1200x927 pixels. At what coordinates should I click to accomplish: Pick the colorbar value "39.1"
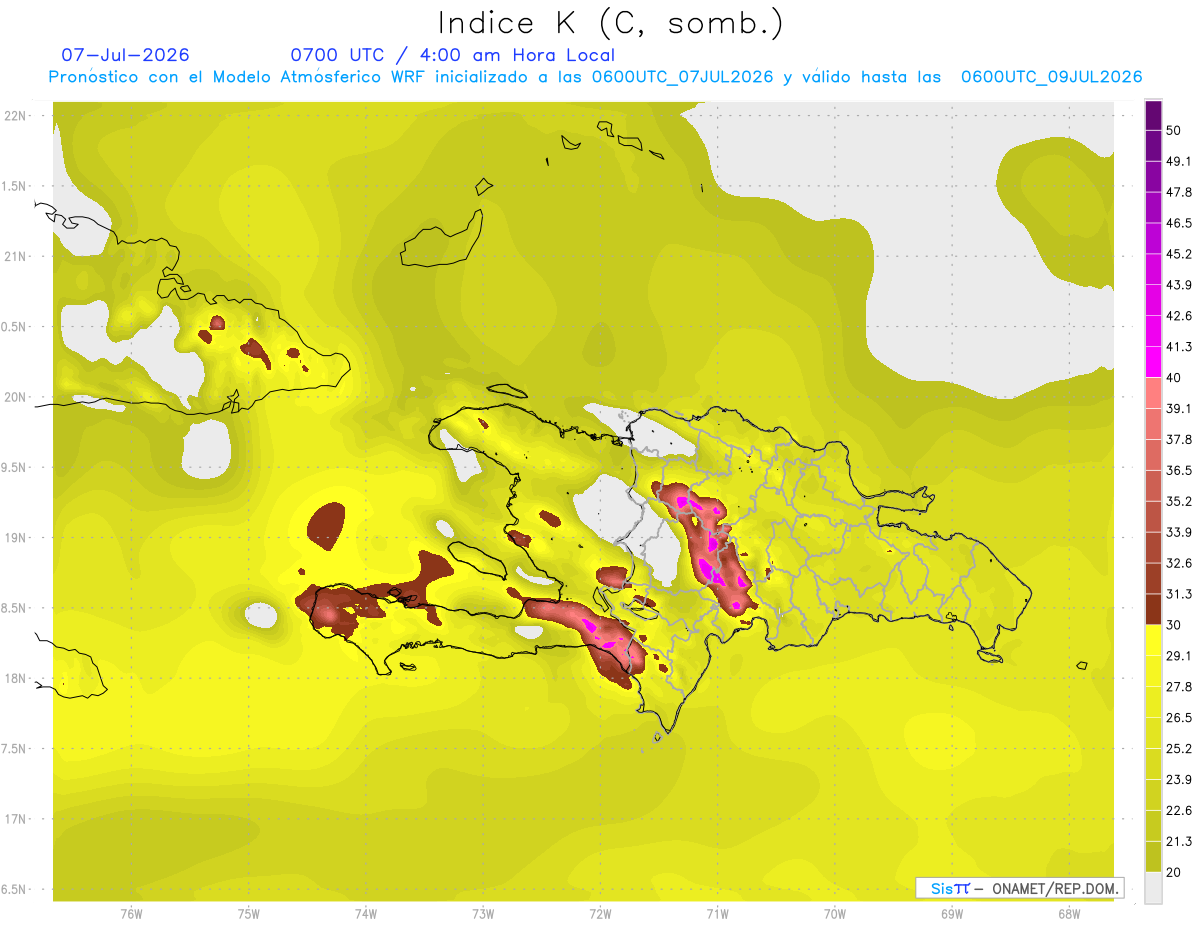(x=1178, y=408)
